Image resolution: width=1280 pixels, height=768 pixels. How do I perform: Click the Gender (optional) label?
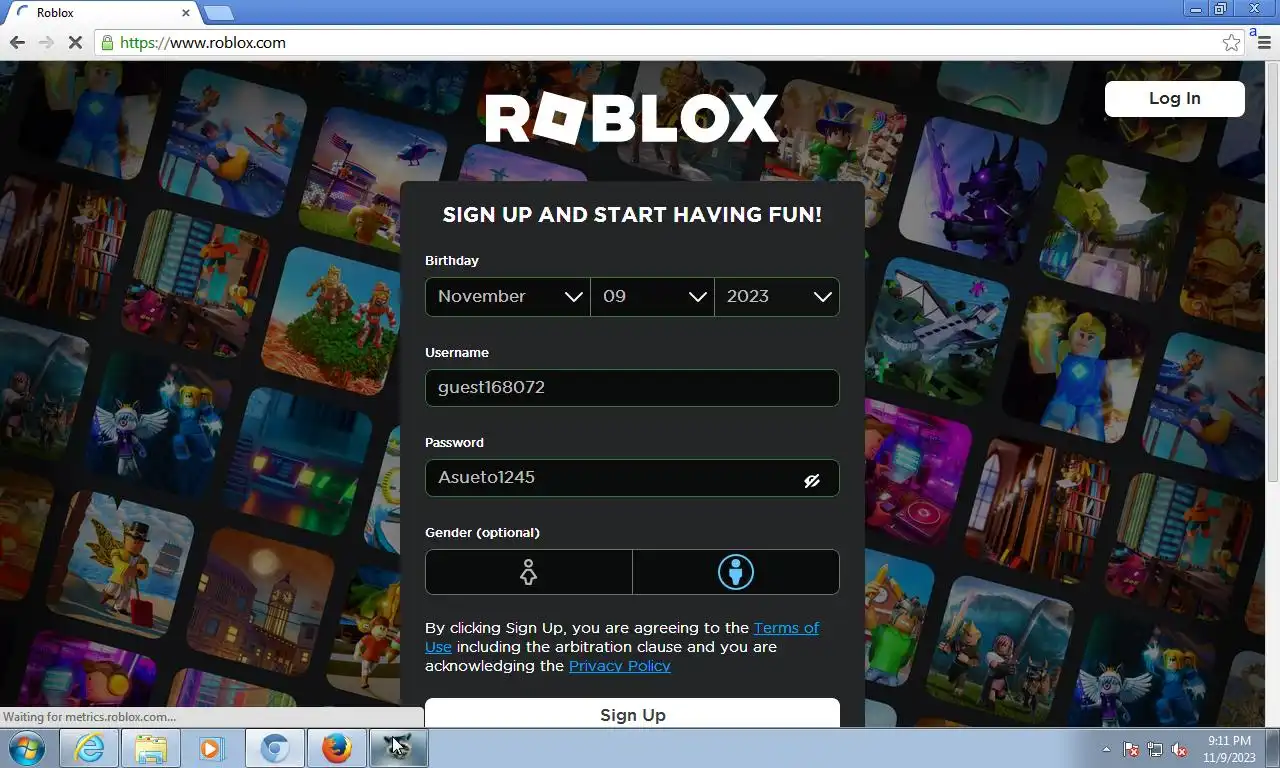(482, 532)
